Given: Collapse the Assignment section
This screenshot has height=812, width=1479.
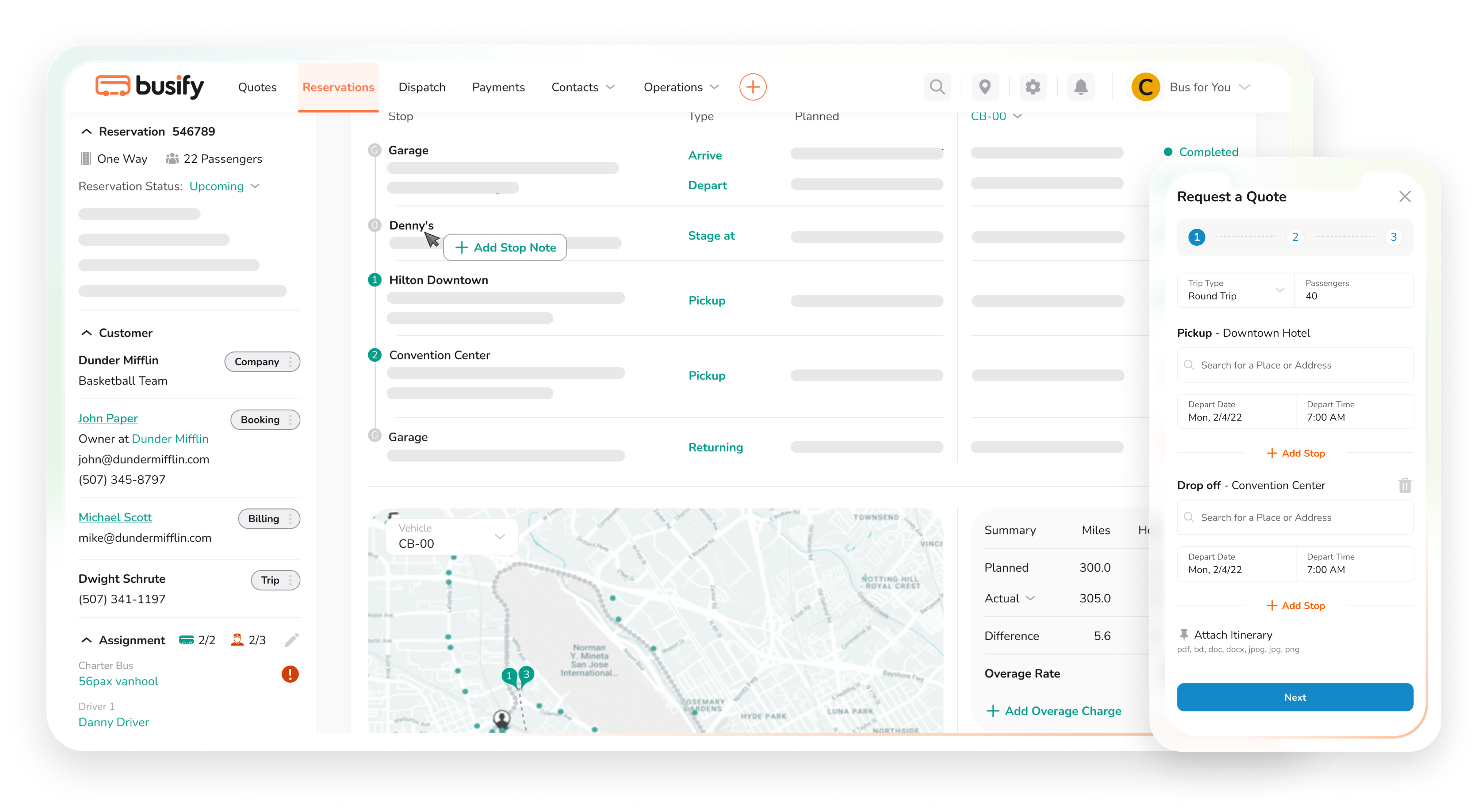Looking at the screenshot, I should coord(86,640).
